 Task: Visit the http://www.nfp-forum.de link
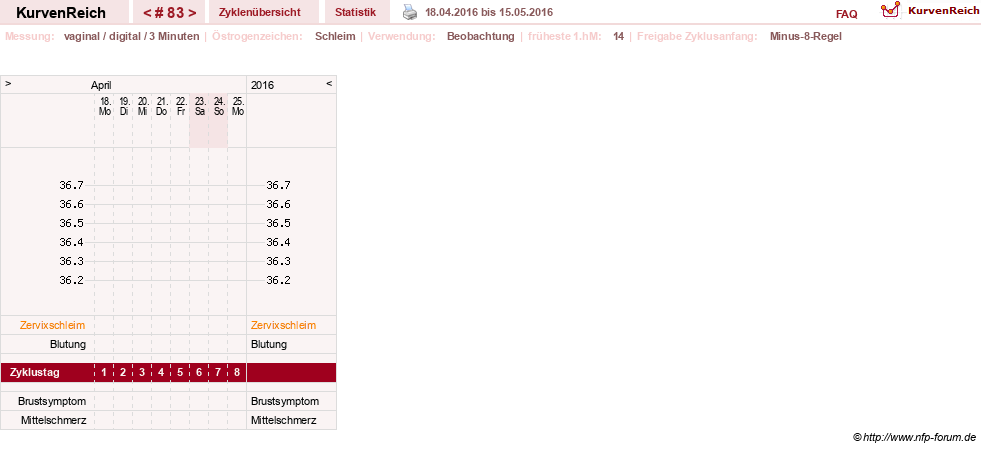pos(919,438)
